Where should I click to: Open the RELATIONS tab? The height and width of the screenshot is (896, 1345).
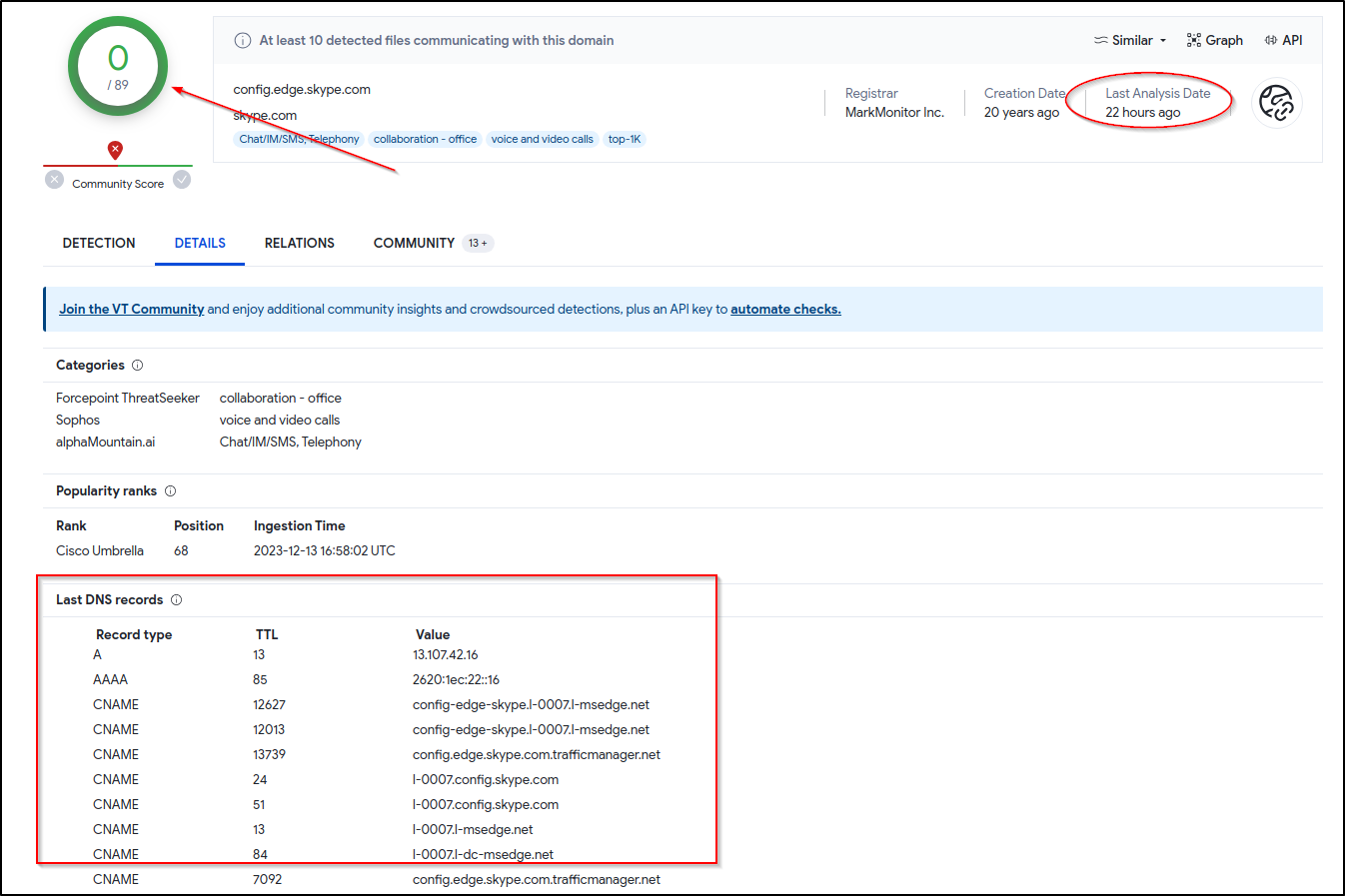(x=300, y=244)
